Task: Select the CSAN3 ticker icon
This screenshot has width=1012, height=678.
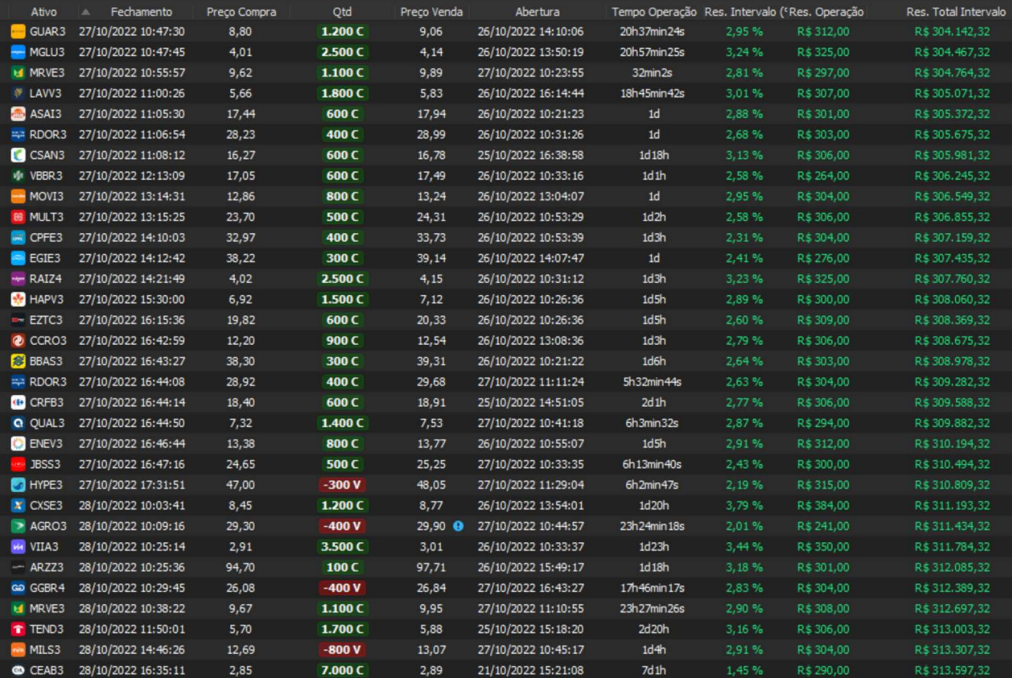Action: tap(18, 155)
